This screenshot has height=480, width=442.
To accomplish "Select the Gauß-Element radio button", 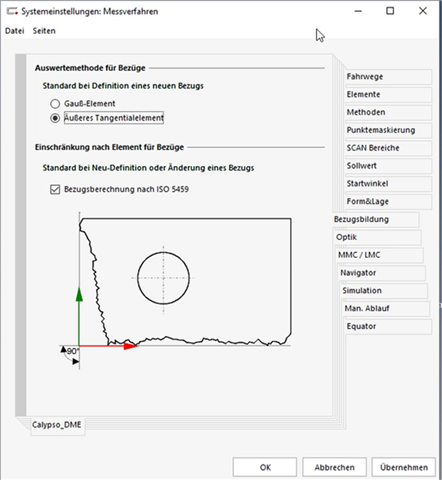I will coord(55,104).
